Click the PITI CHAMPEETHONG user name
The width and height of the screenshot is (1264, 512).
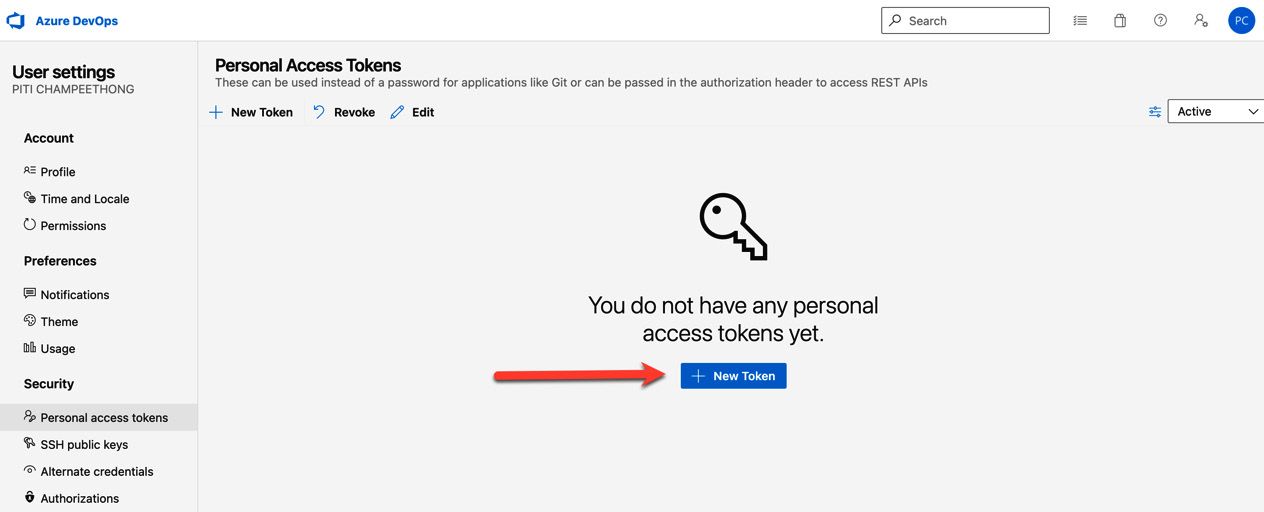[73, 90]
